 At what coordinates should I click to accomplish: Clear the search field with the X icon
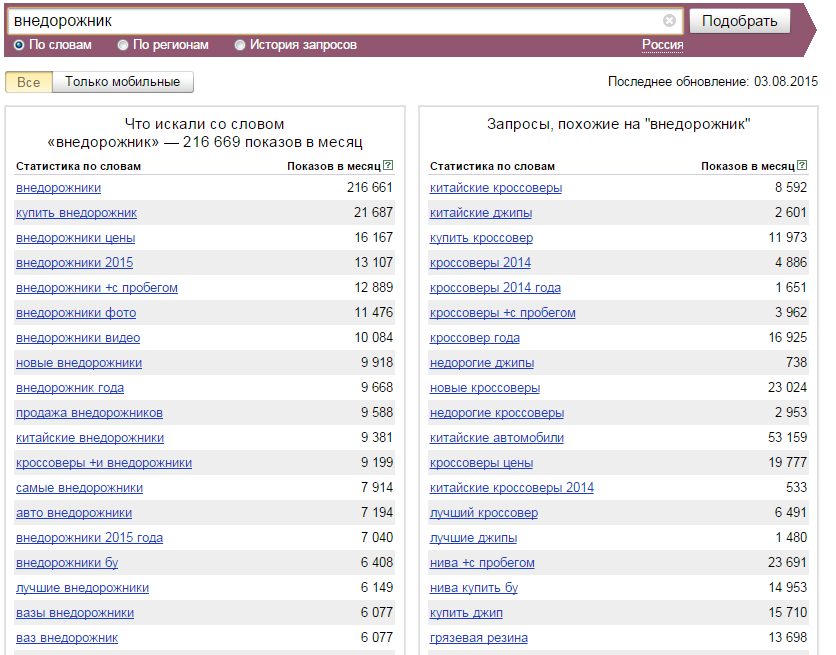coord(669,20)
